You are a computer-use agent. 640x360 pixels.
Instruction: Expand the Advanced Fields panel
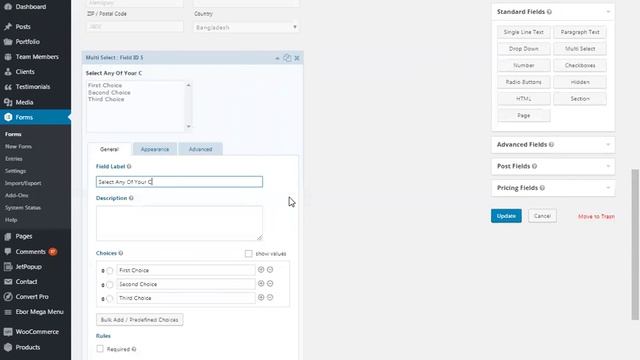click(x=608, y=144)
